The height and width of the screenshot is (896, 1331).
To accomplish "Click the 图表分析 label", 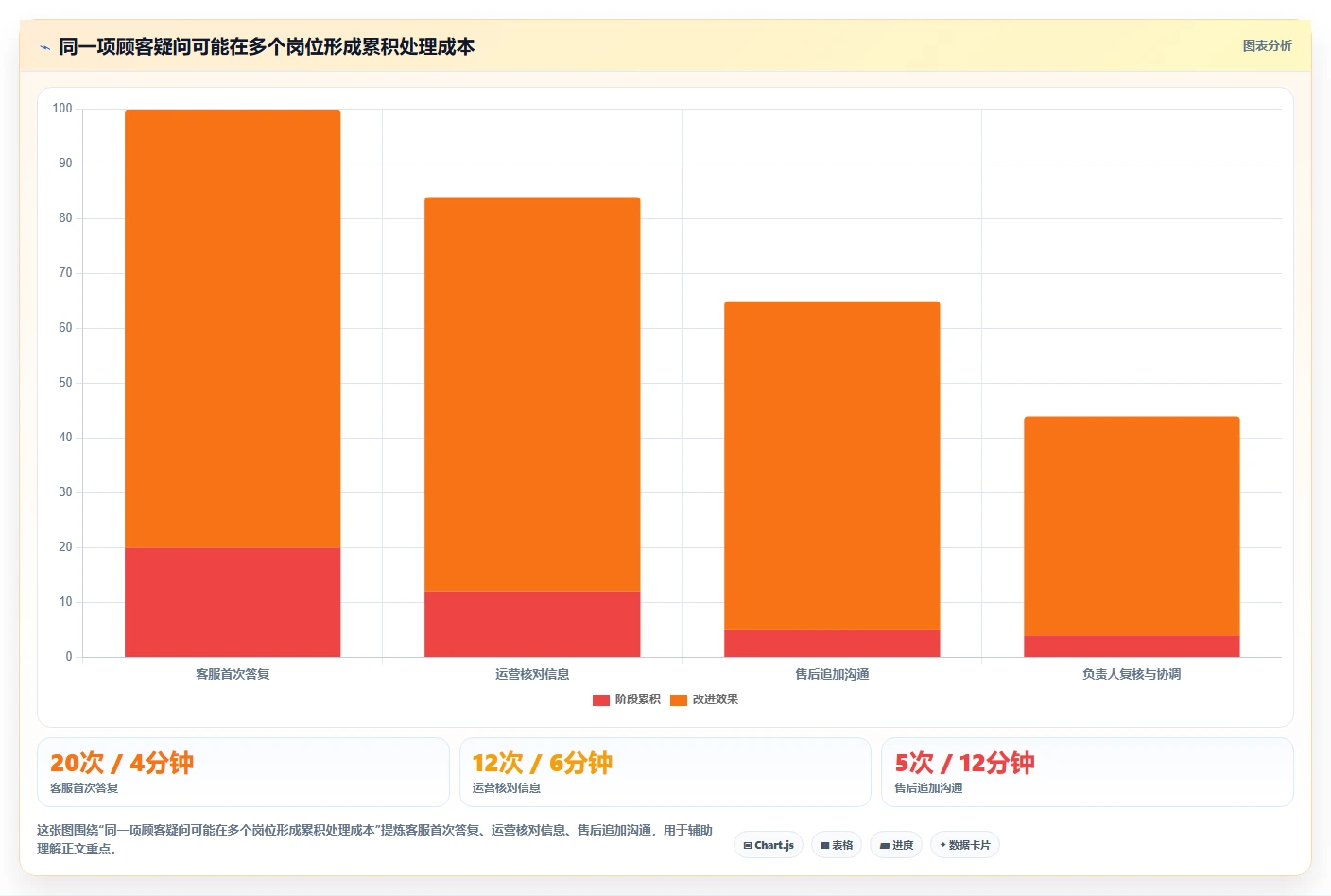I will pos(1267,45).
